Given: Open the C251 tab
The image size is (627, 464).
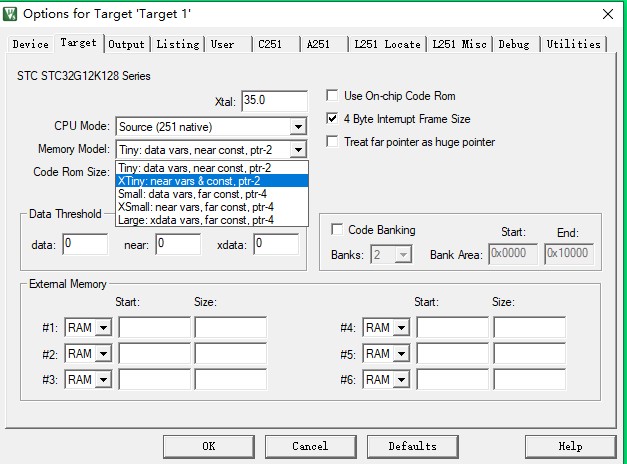Looking at the screenshot, I should (x=270, y=44).
